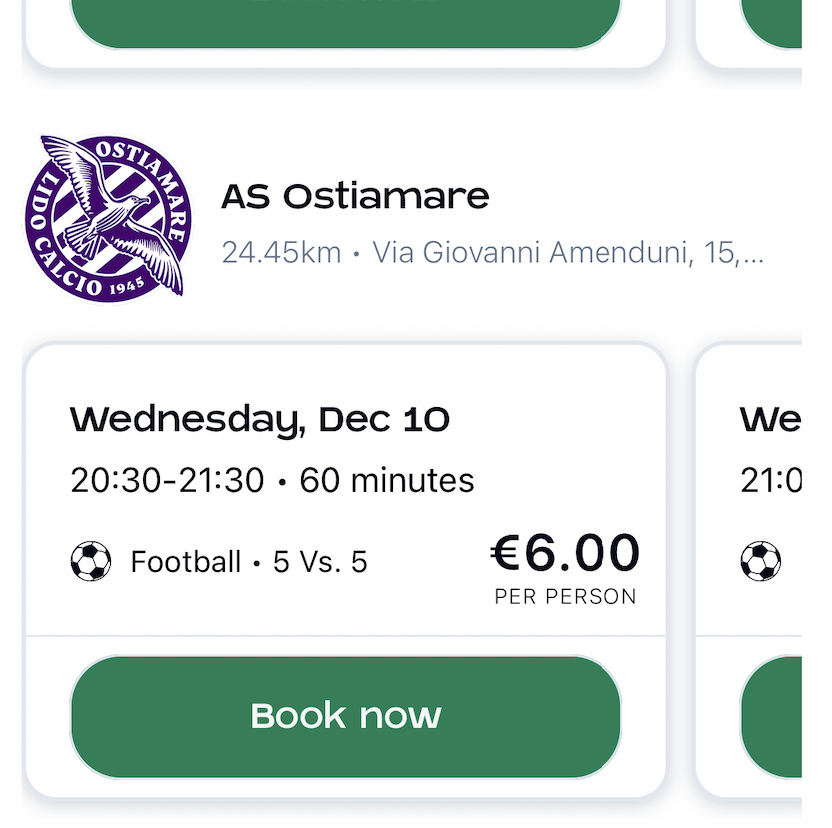Select the Wednesday, Dec 10 heading

[260, 420]
